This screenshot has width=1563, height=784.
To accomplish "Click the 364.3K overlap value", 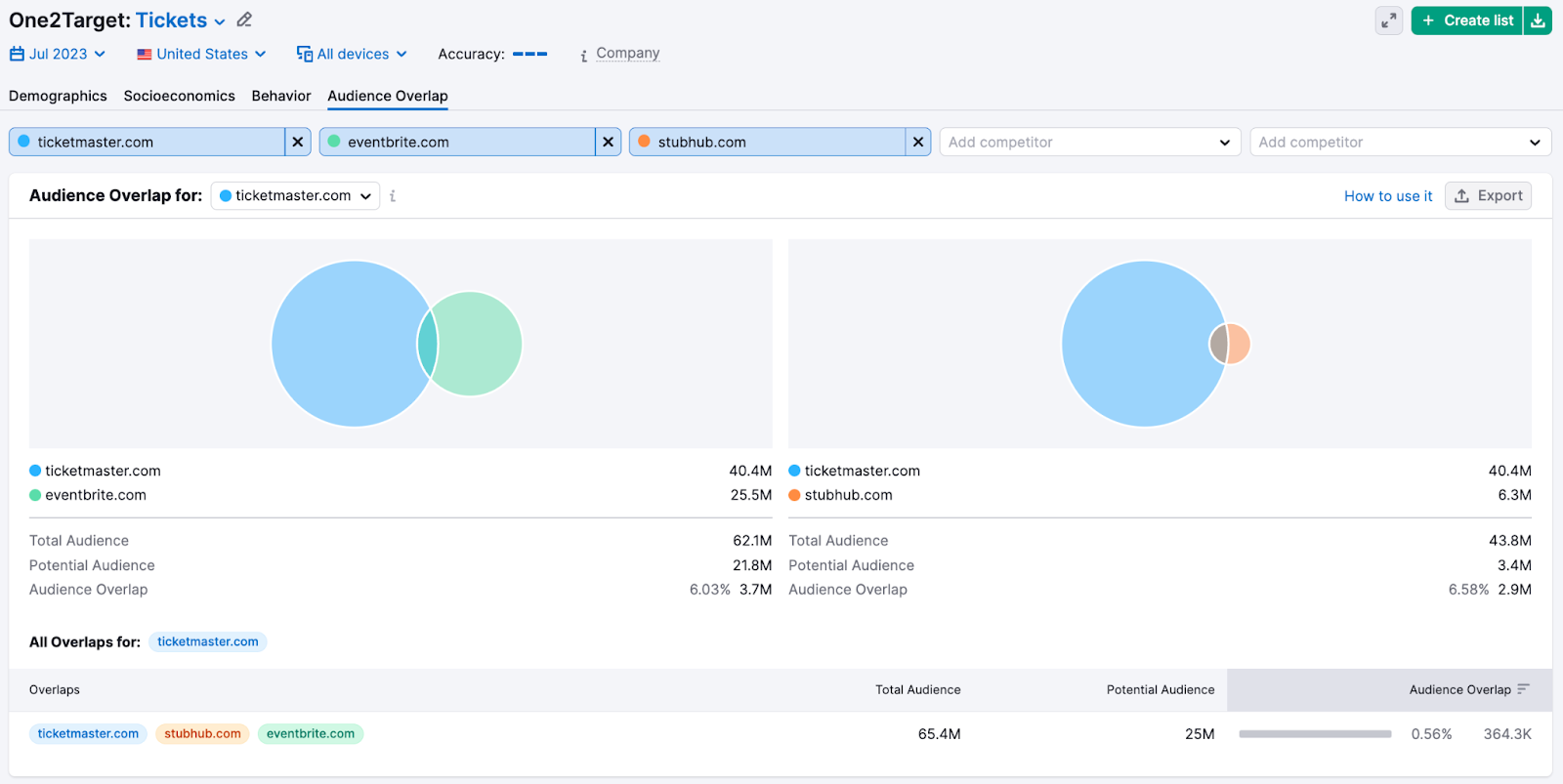I will point(1507,734).
